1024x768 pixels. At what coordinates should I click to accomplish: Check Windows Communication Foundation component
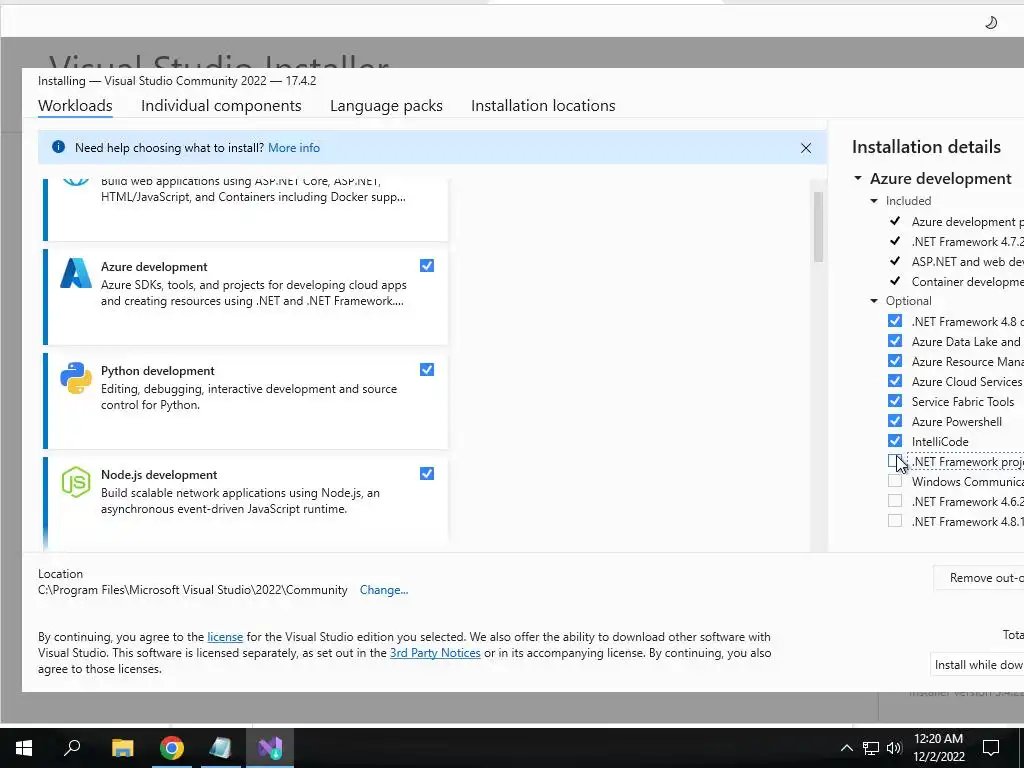895,481
